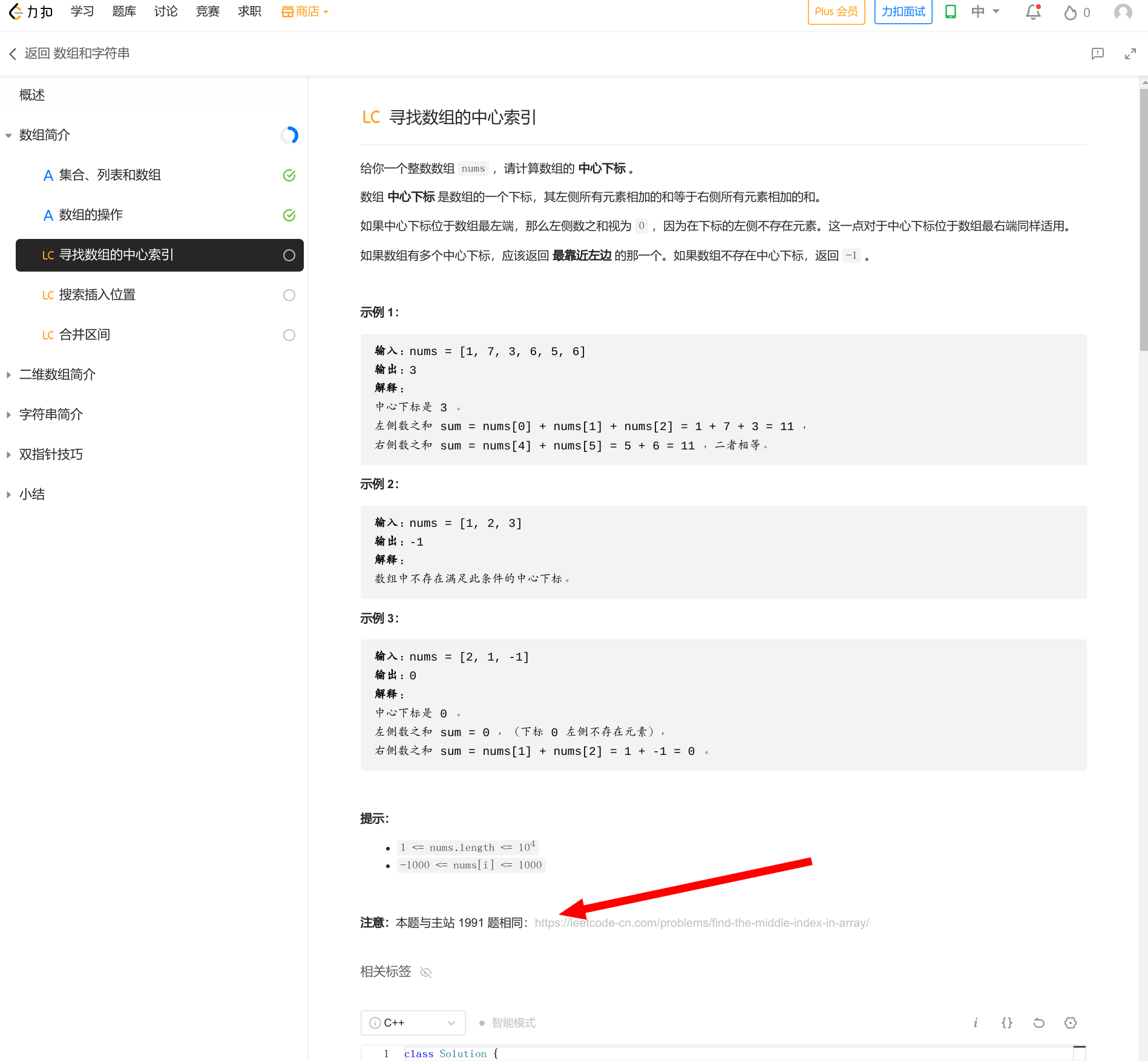The height and width of the screenshot is (1061, 1148).
Task: Click the Plus 会员 button
Action: (836, 11)
